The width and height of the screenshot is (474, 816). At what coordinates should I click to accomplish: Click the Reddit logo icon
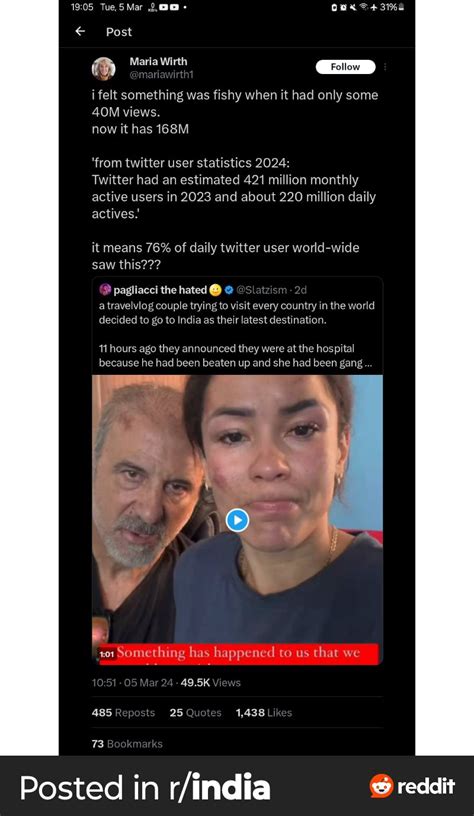click(x=381, y=786)
